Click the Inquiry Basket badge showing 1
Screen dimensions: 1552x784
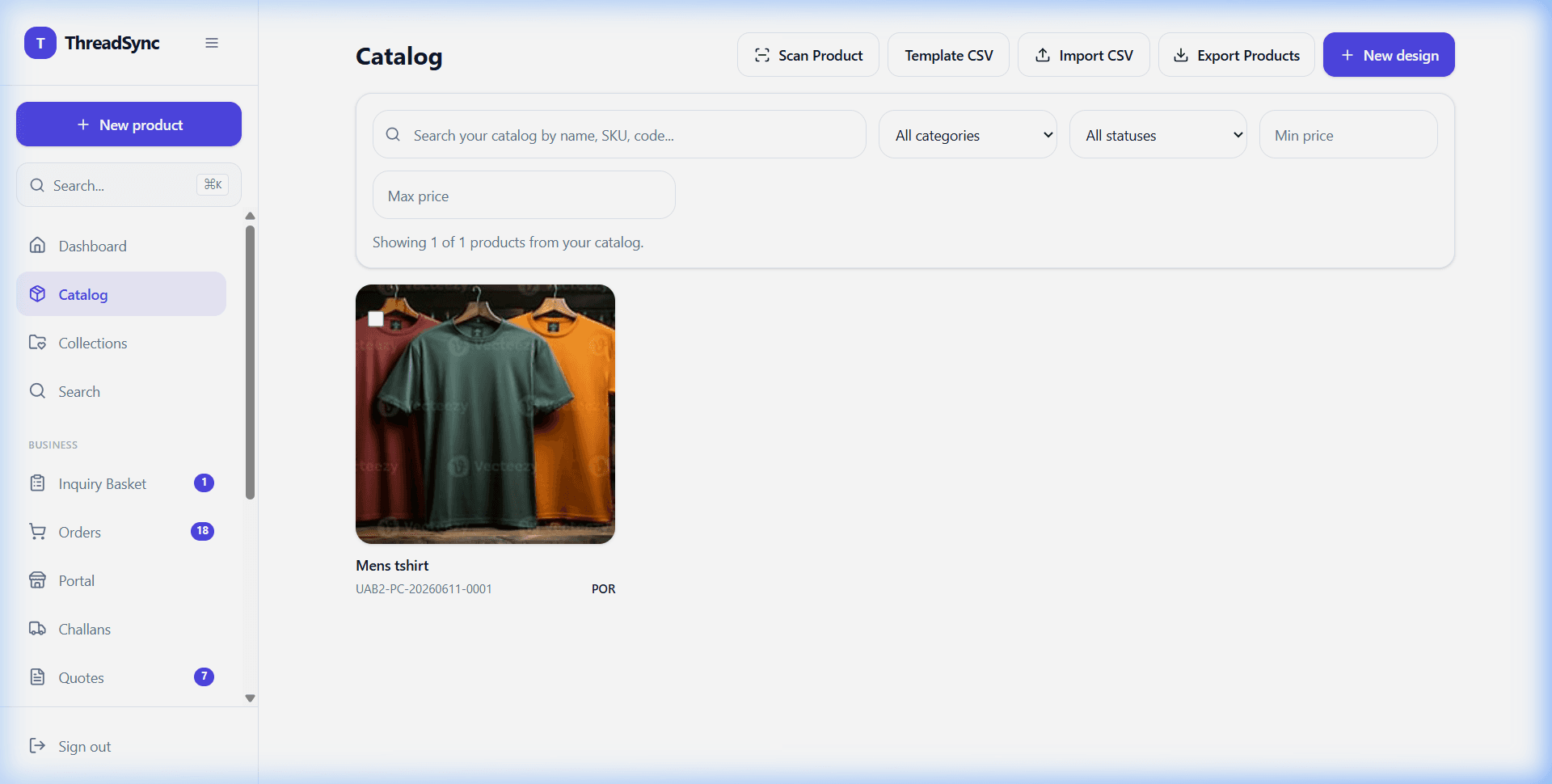[x=204, y=483]
